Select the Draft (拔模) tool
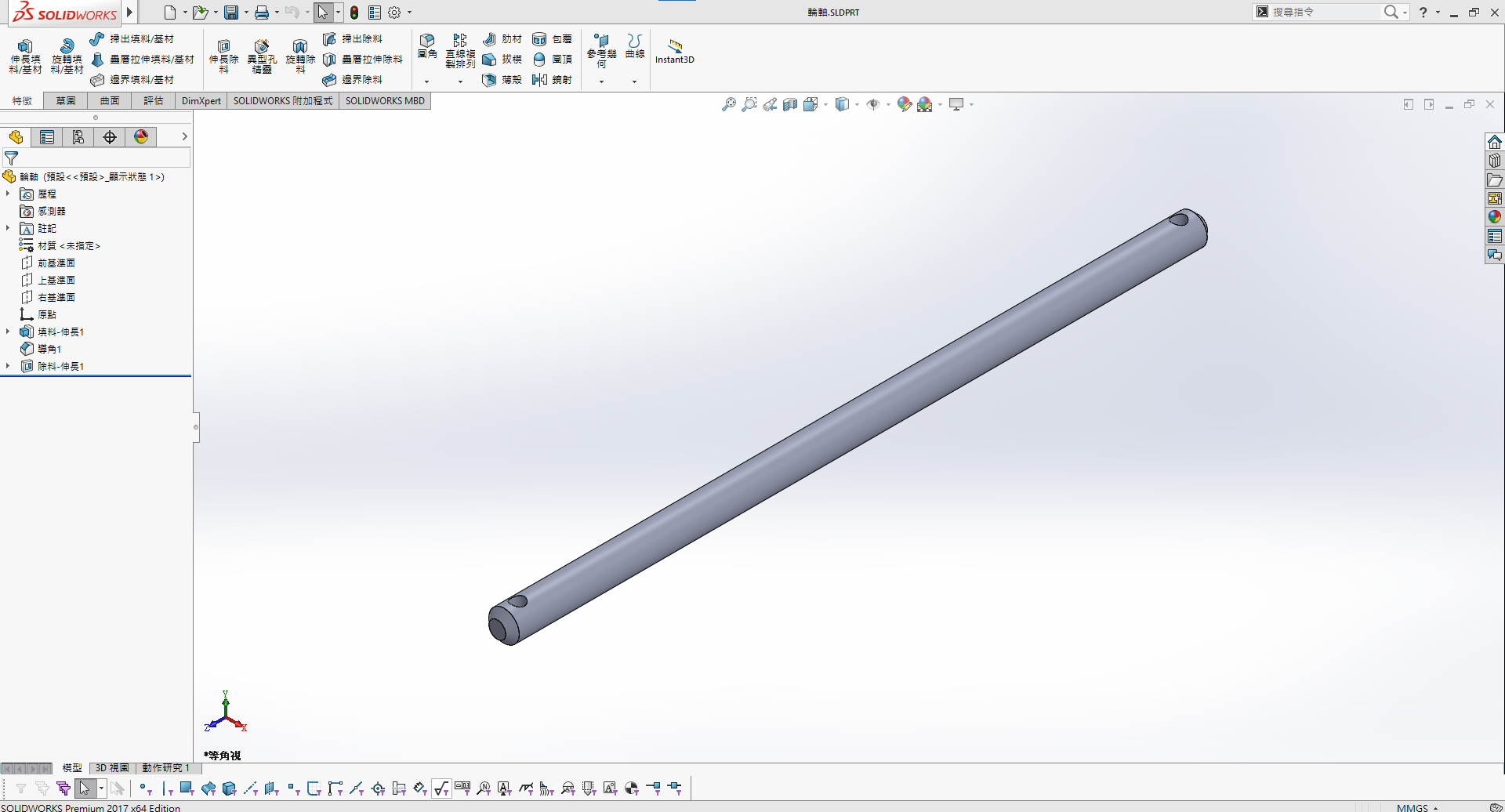Image resolution: width=1505 pixels, height=812 pixels. (x=502, y=60)
